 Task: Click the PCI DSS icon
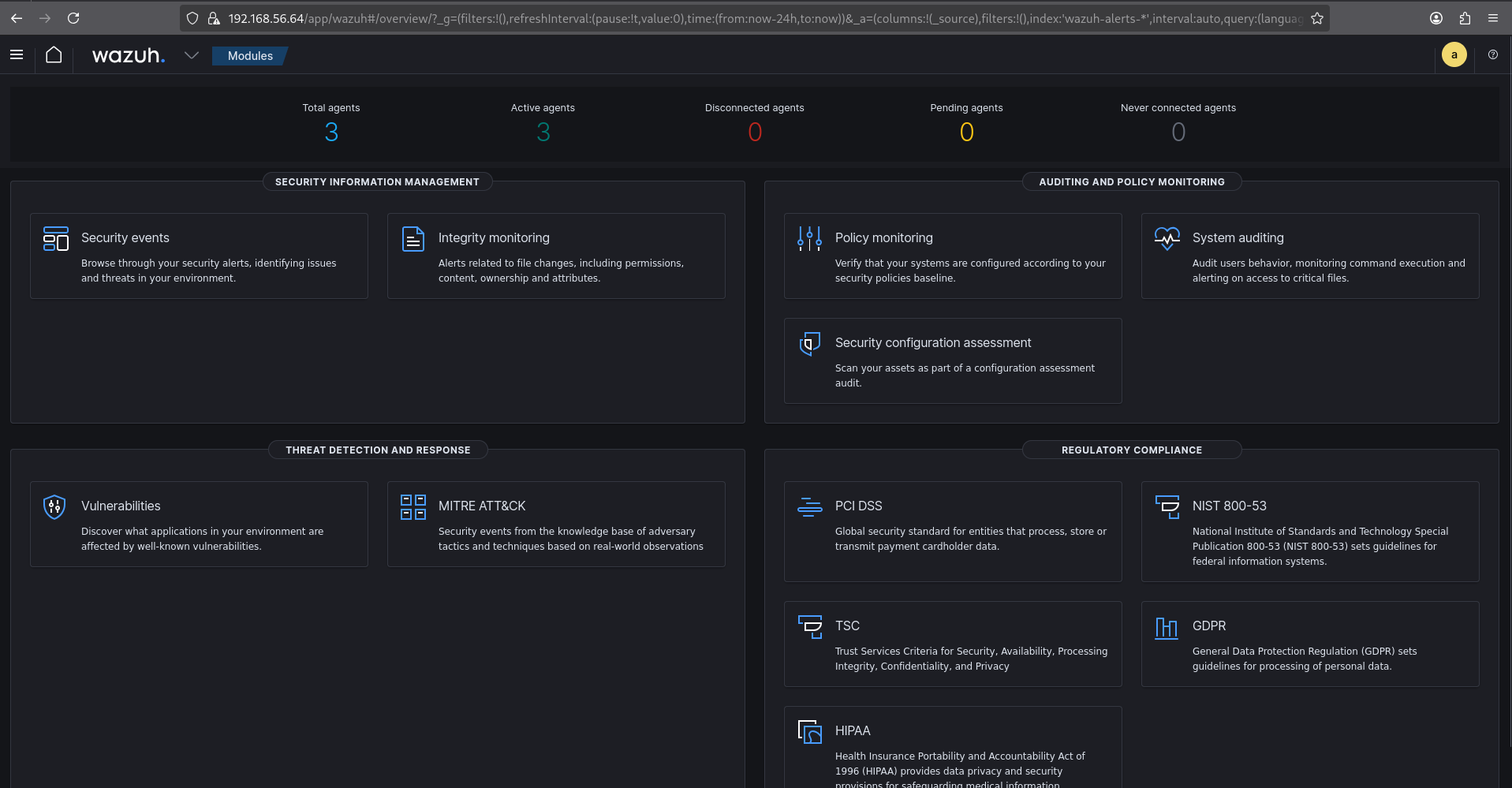tap(809, 506)
